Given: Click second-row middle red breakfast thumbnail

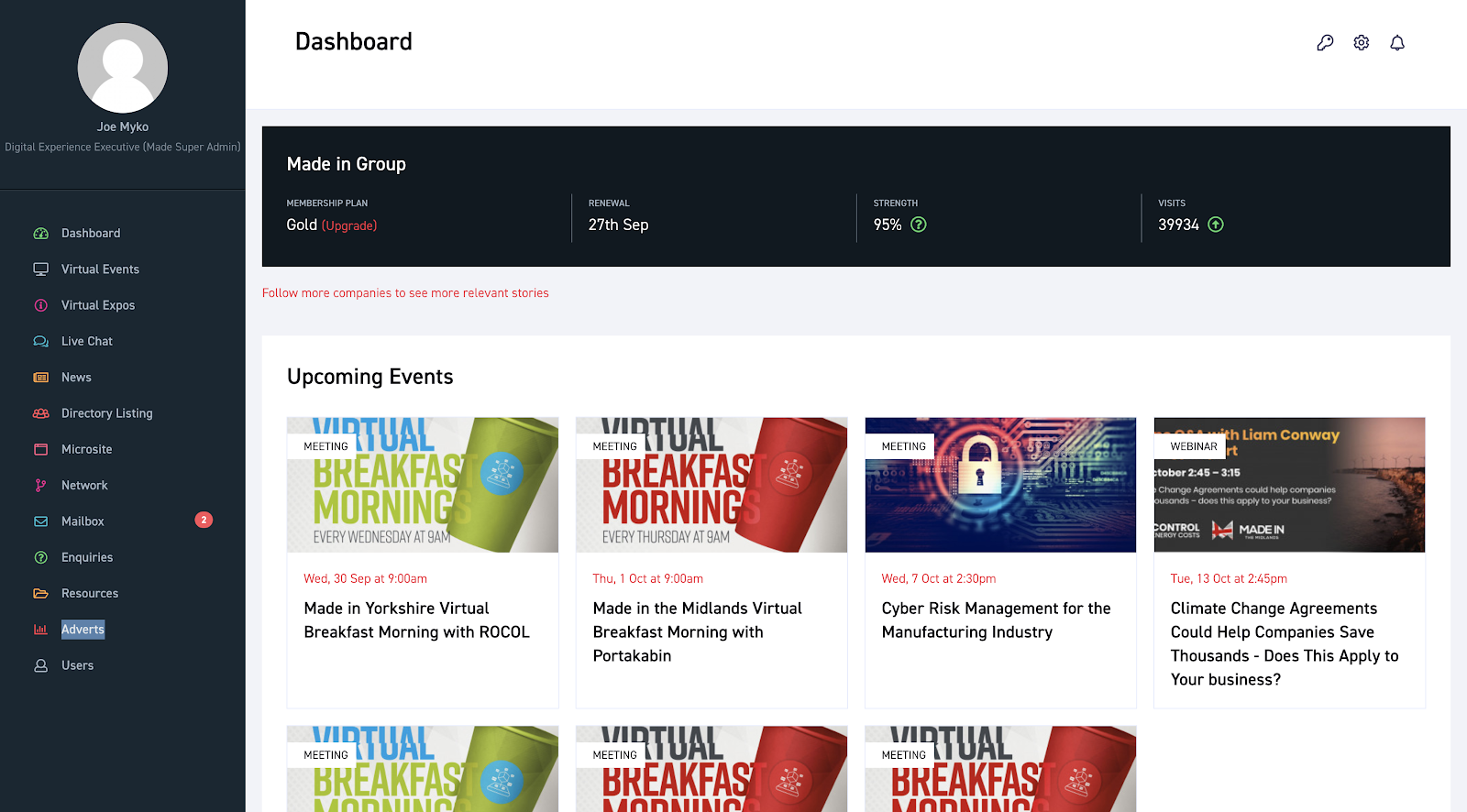Looking at the screenshot, I should tap(711, 769).
